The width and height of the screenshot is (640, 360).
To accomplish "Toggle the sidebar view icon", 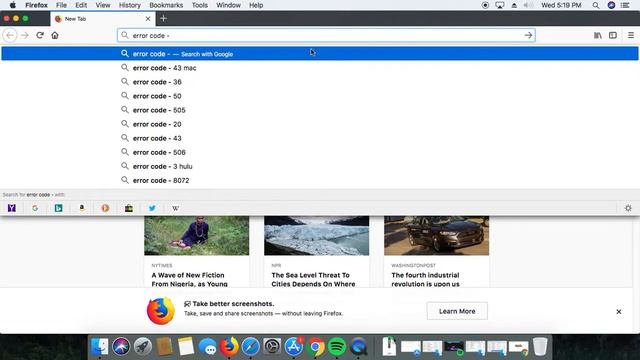I will pyautogui.click(x=613, y=36).
